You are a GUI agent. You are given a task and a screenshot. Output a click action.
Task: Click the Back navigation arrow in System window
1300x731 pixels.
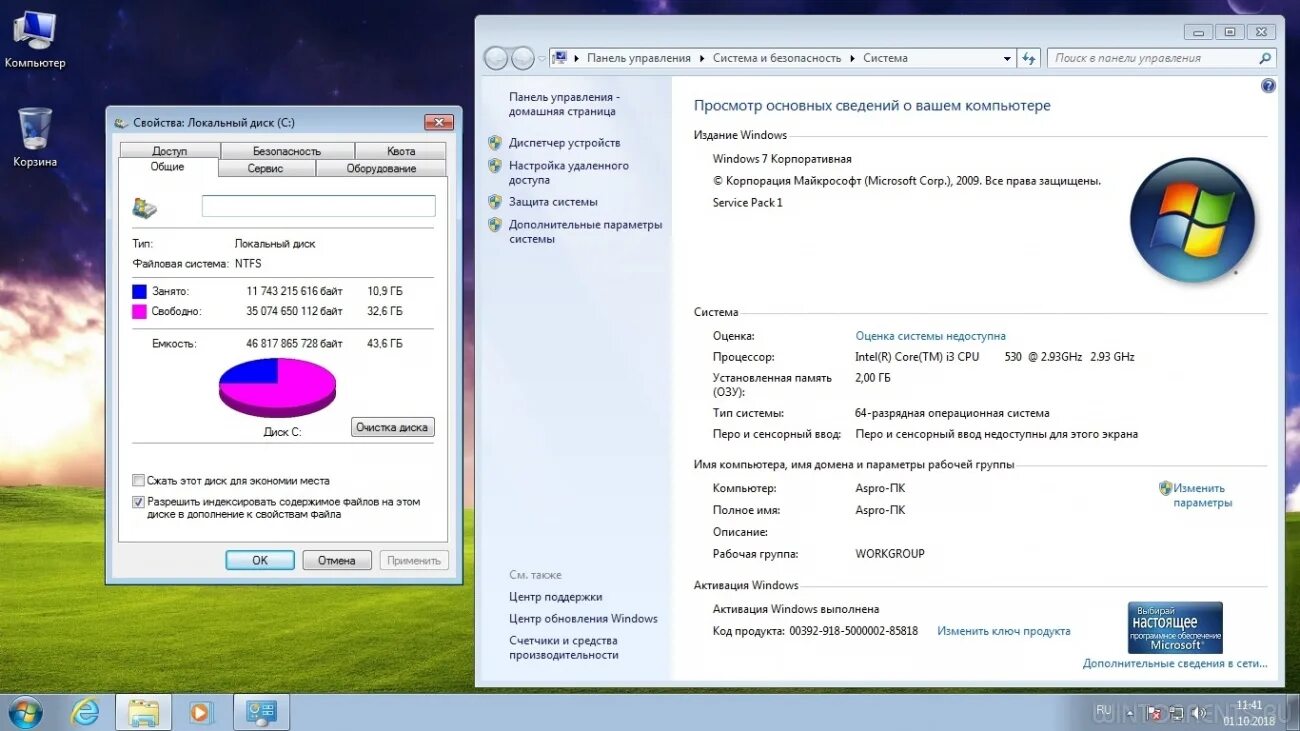click(x=496, y=58)
